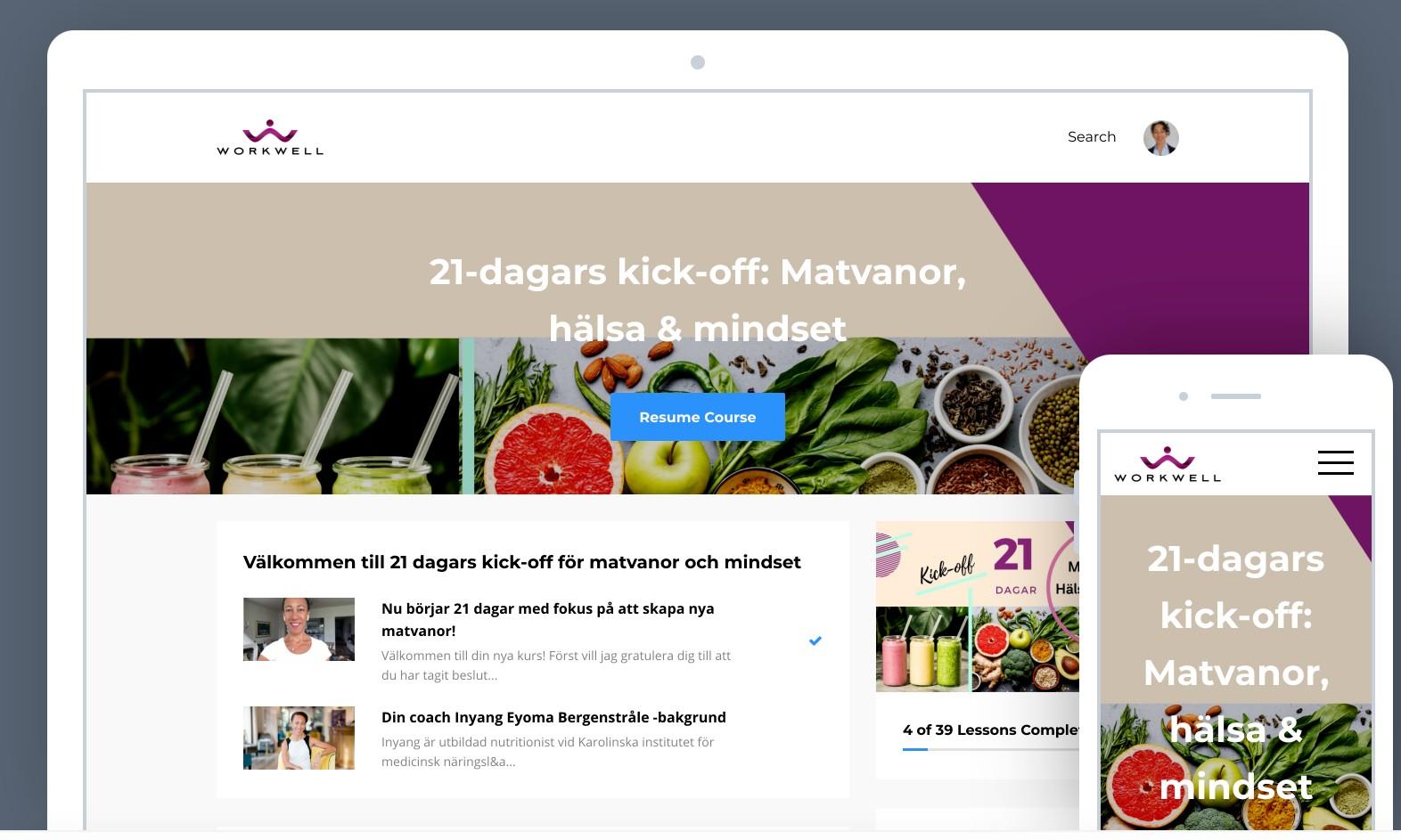Click the first lesson description 'Välkommen till din nya kurs'

pos(556,665)
